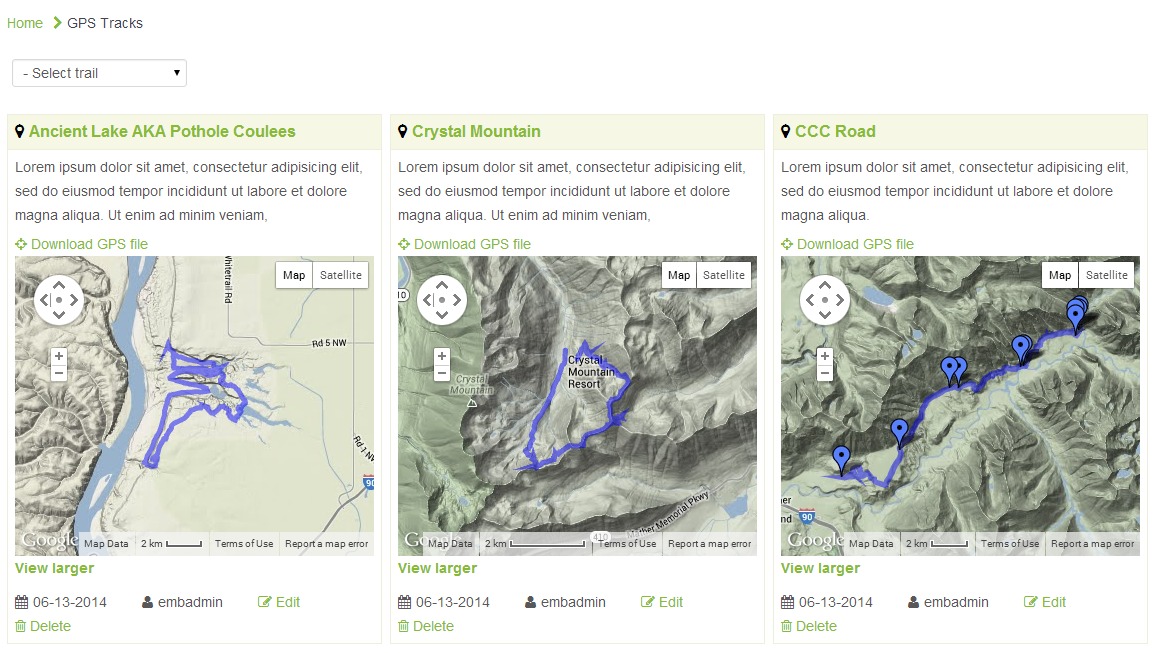Go to Home breadcrumb link

[25, 23]
